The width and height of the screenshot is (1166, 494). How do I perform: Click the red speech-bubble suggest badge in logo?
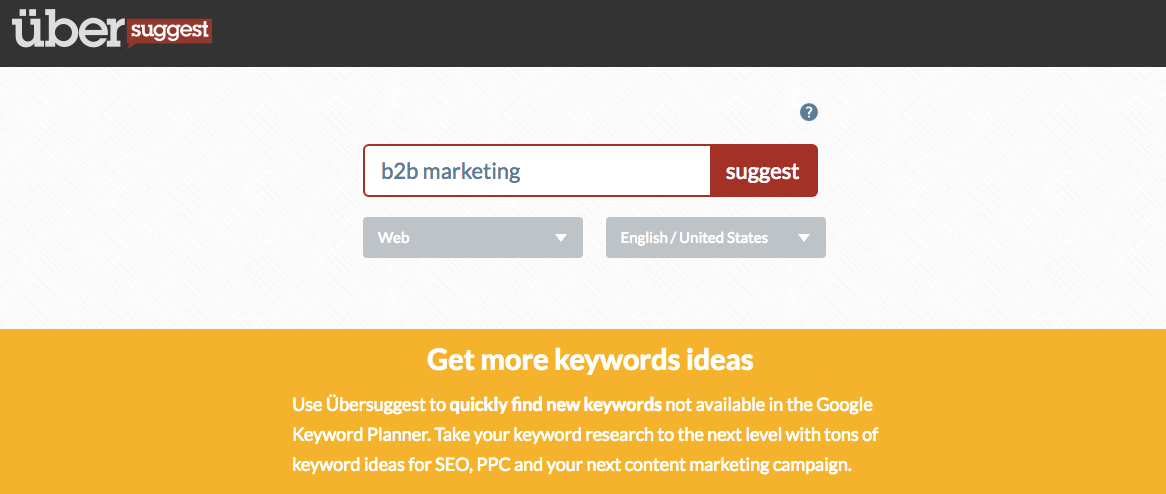click(x=170, y=32)
